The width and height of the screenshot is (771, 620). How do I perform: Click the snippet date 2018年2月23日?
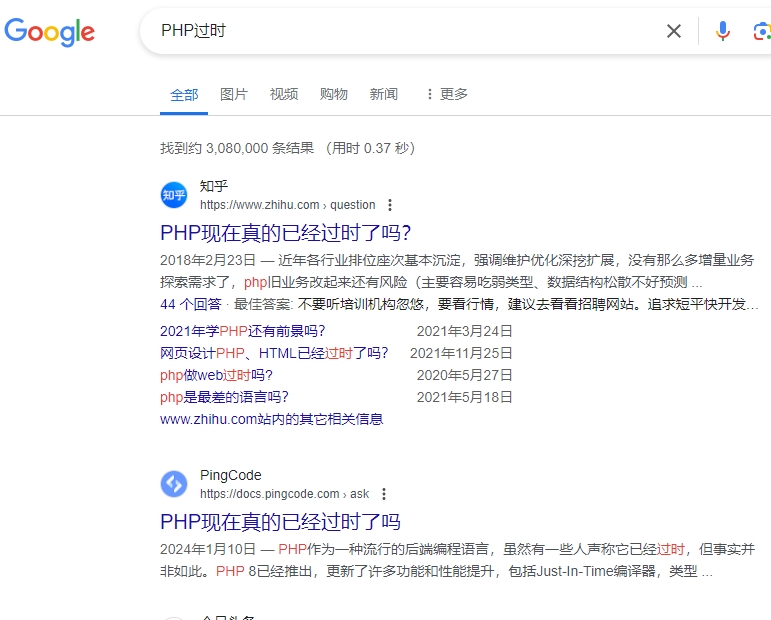pos(208,260)
